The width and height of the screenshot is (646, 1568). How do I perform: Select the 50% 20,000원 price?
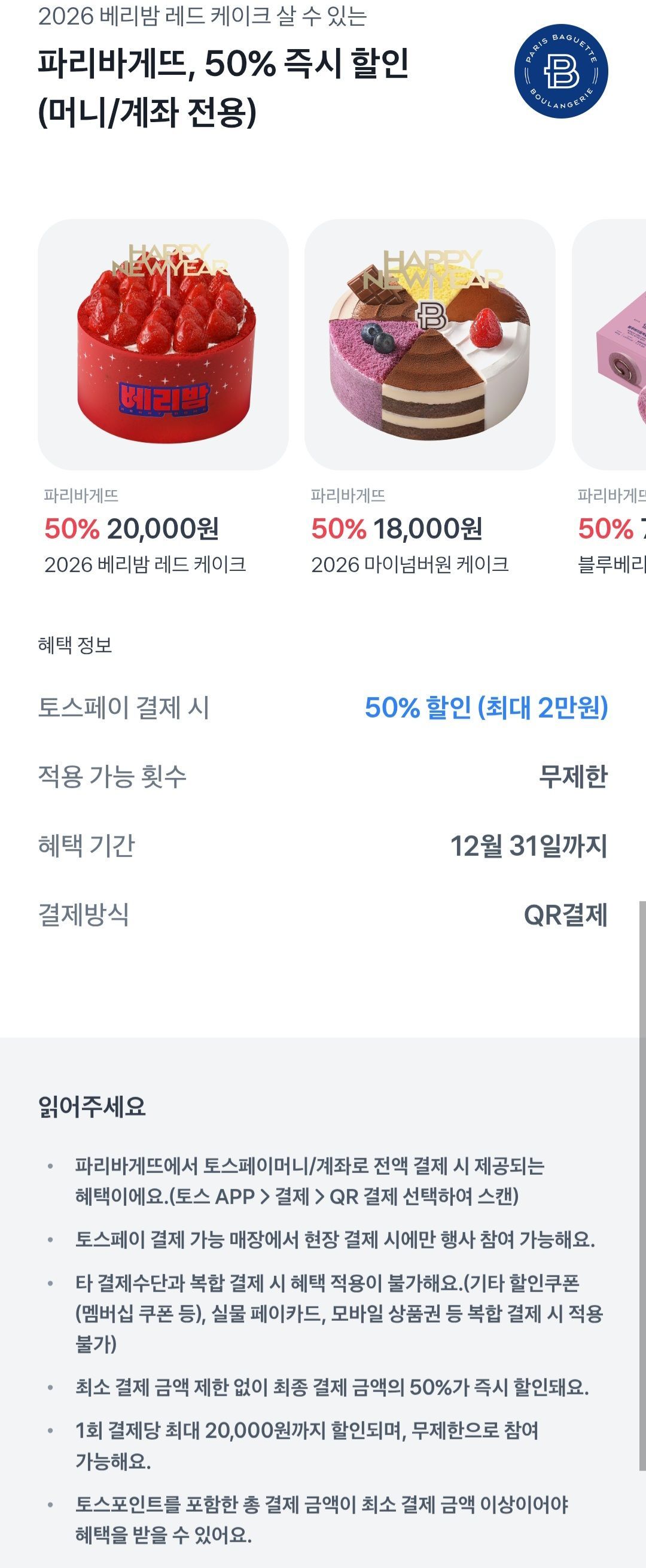[132, 528]
